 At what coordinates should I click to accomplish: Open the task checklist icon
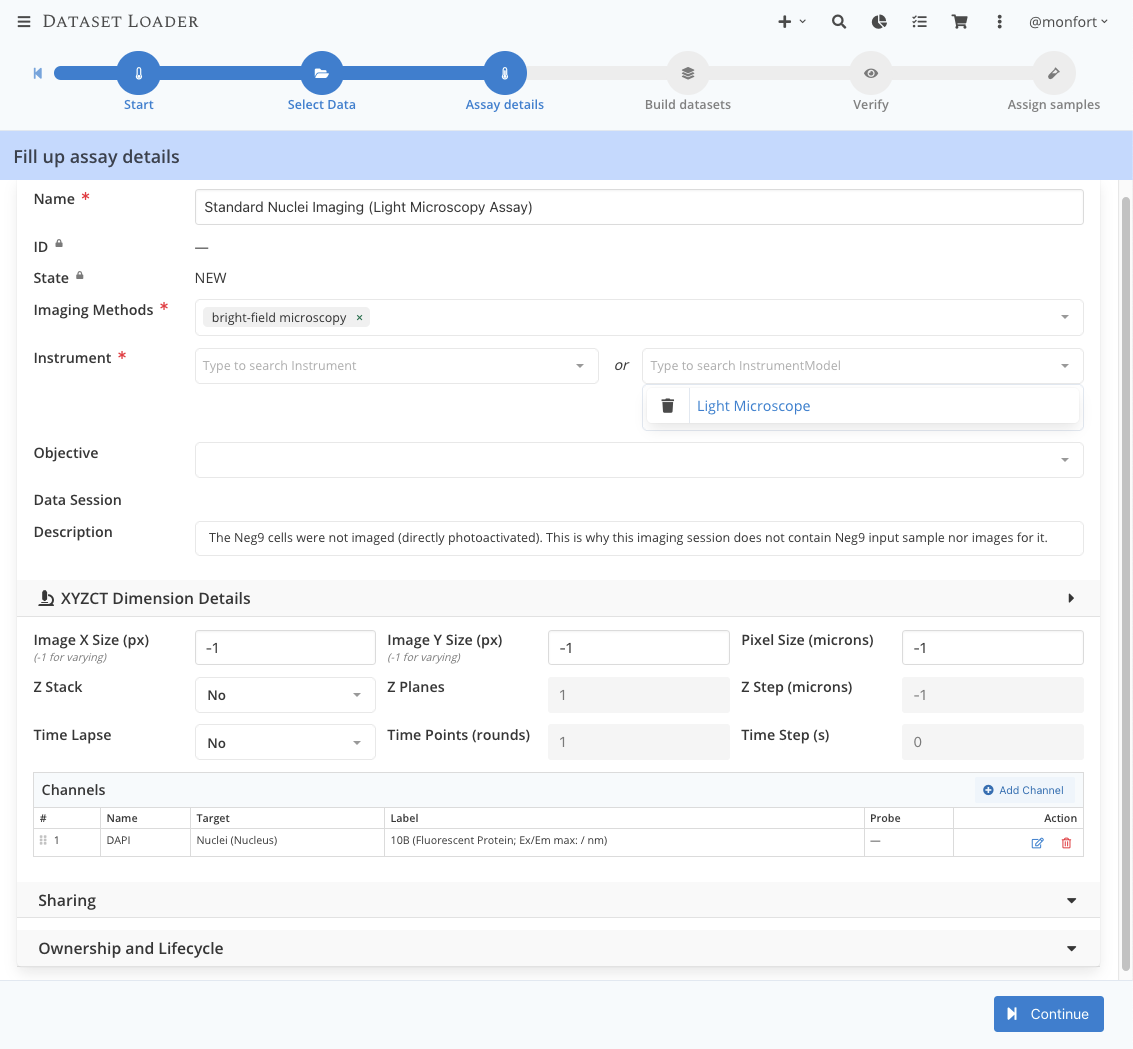pyautogui.click(x=919, y=22)
